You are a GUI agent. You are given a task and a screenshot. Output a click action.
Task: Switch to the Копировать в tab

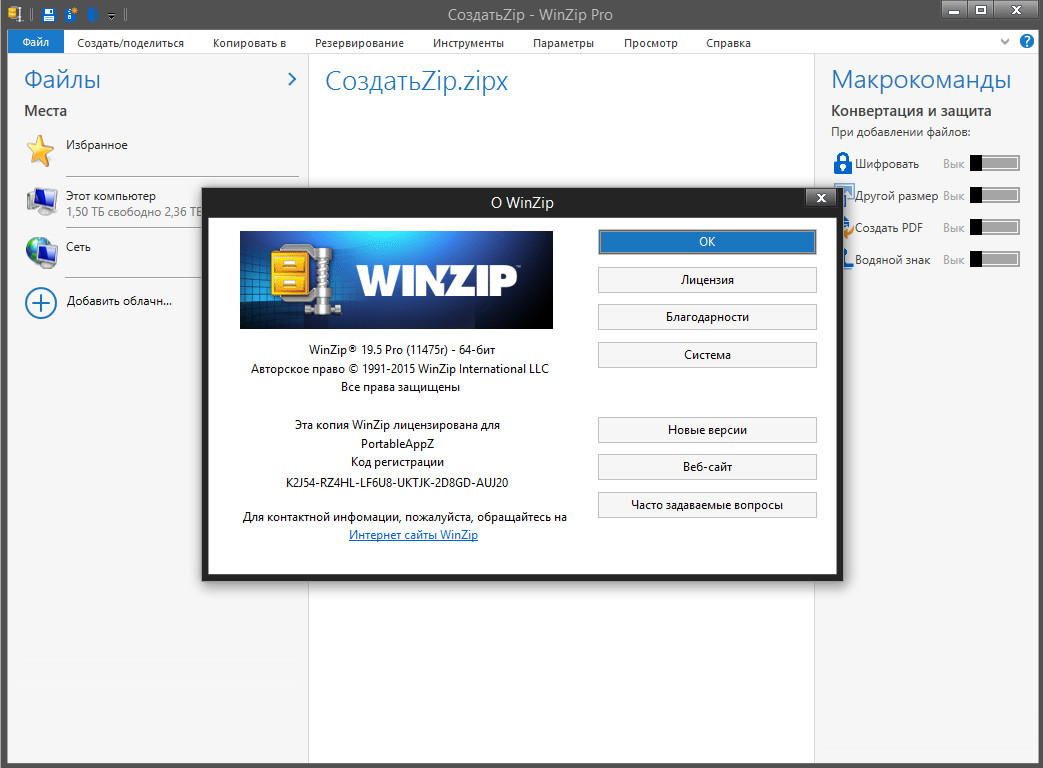pyautogui.click(x=249, y=43)
